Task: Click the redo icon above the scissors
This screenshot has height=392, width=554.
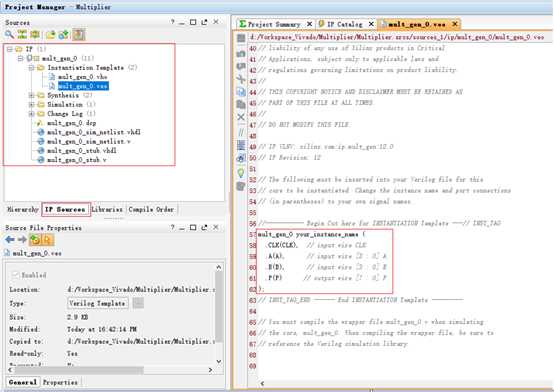Action: point(241,66)
